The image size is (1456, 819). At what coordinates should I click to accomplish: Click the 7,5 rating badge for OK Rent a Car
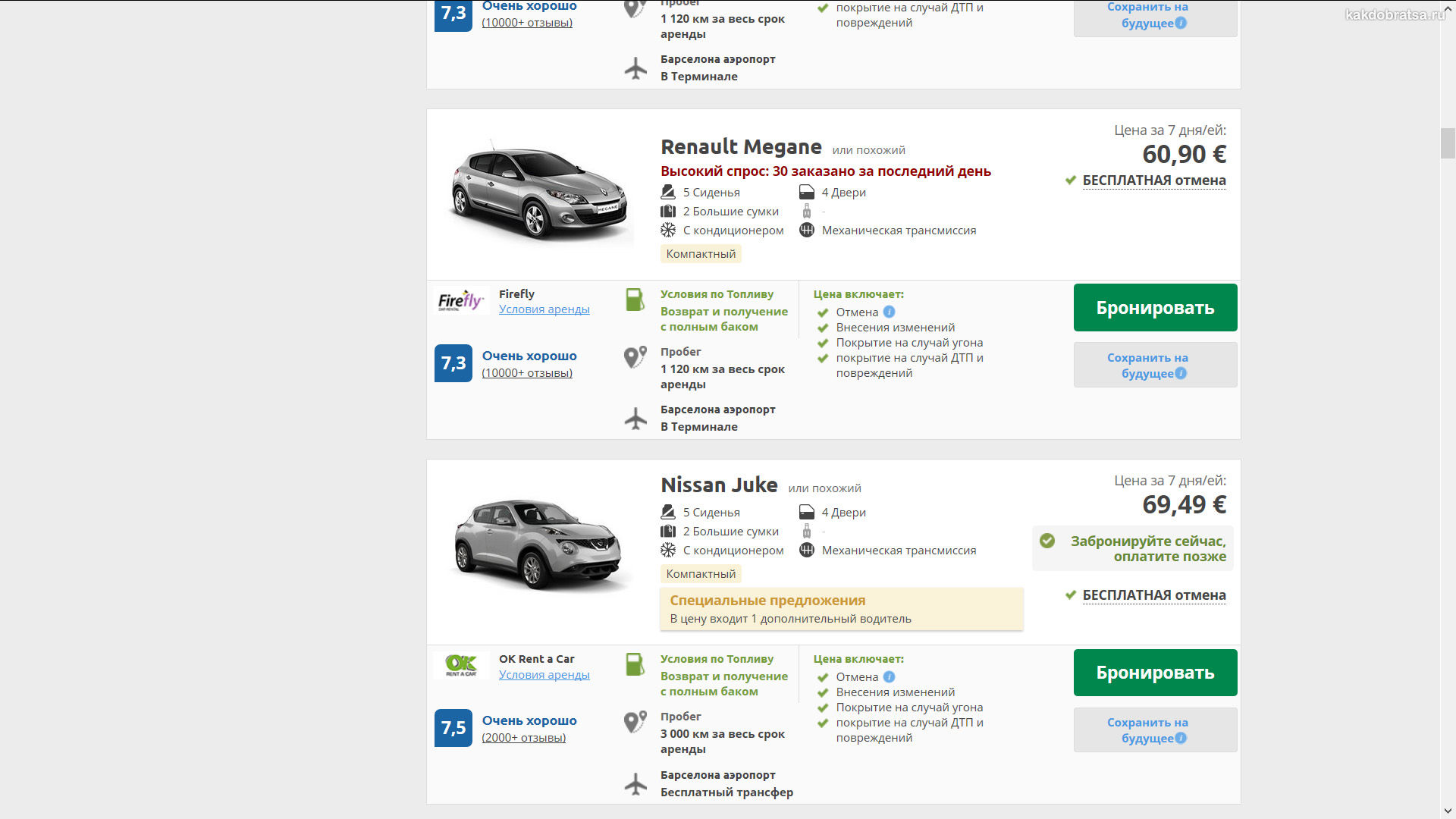tap(453, 728)
